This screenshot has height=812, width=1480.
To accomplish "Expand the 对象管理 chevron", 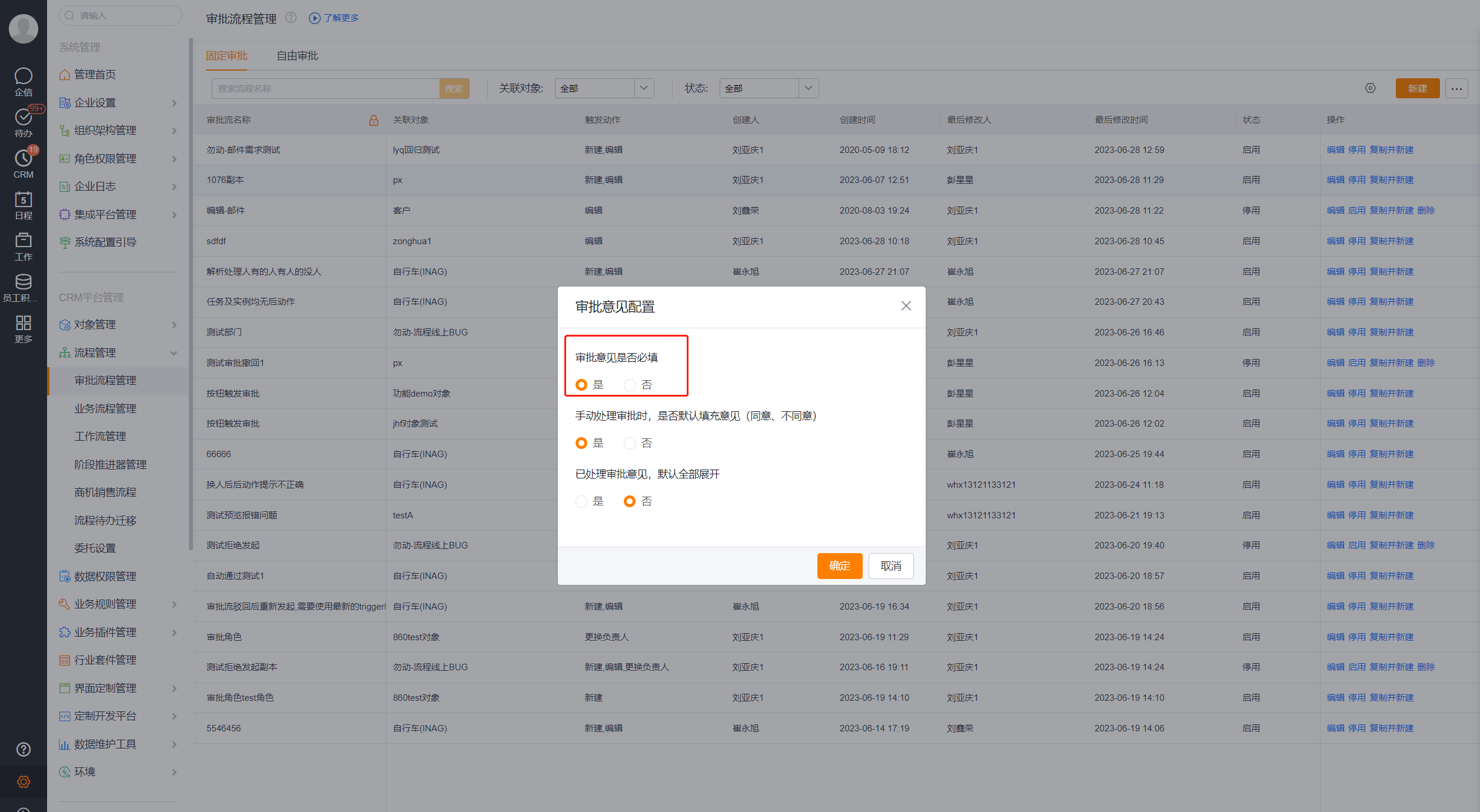I will [174, 325].
